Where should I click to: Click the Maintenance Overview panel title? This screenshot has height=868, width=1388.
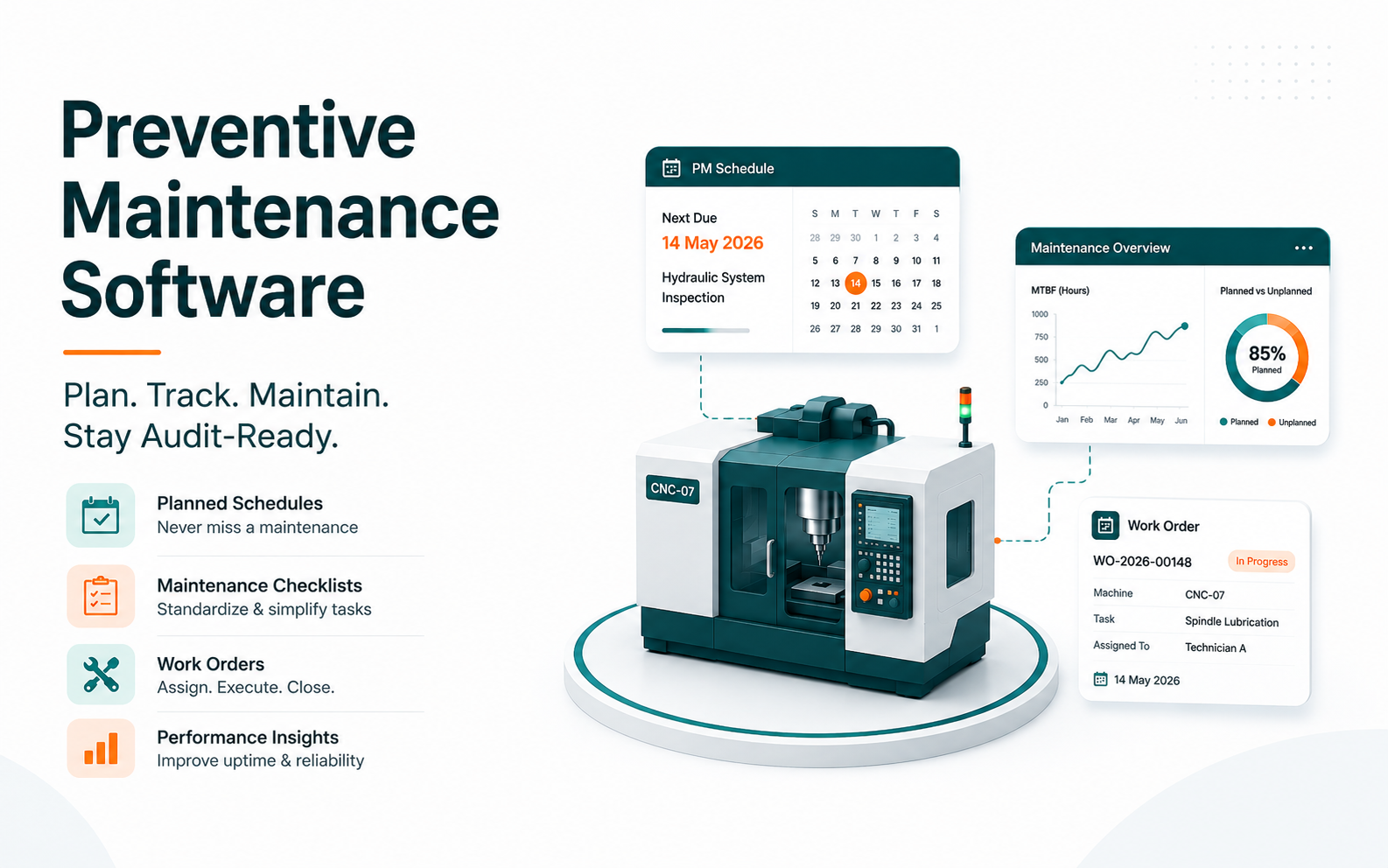pyautogui.click(x=1100, y=248)
